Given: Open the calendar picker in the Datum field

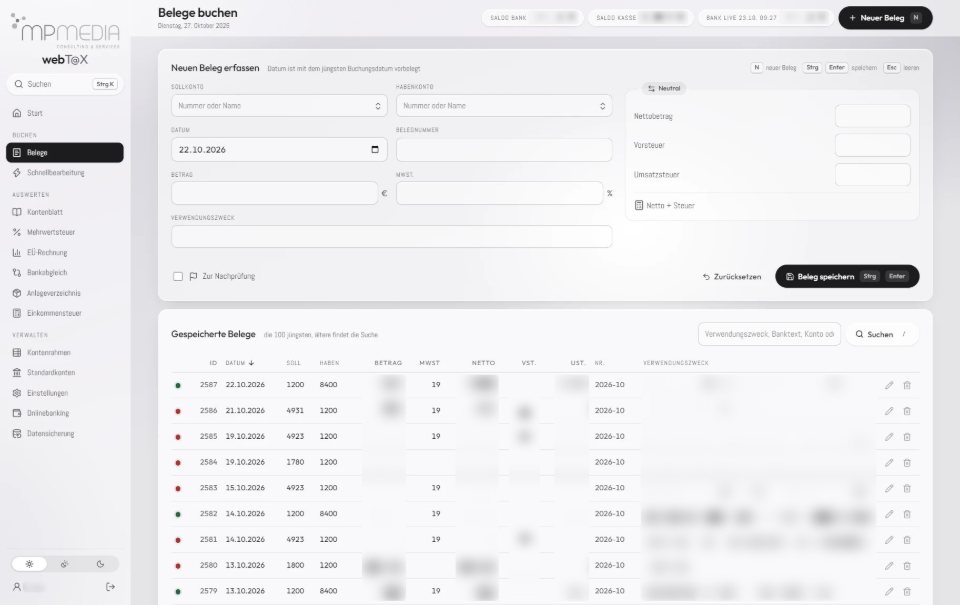Looking at the screenshot, I should [x=375, y=149].
